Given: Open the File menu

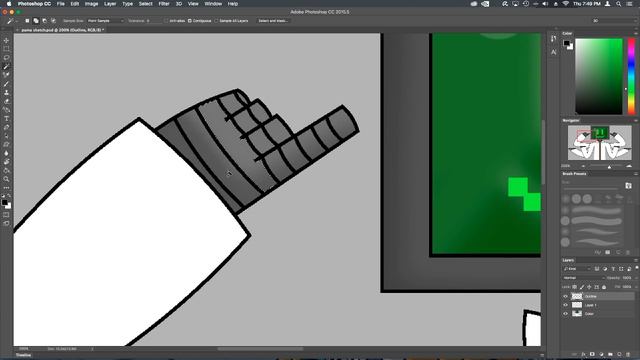Looking at the screenshot, I should point(60,4).
